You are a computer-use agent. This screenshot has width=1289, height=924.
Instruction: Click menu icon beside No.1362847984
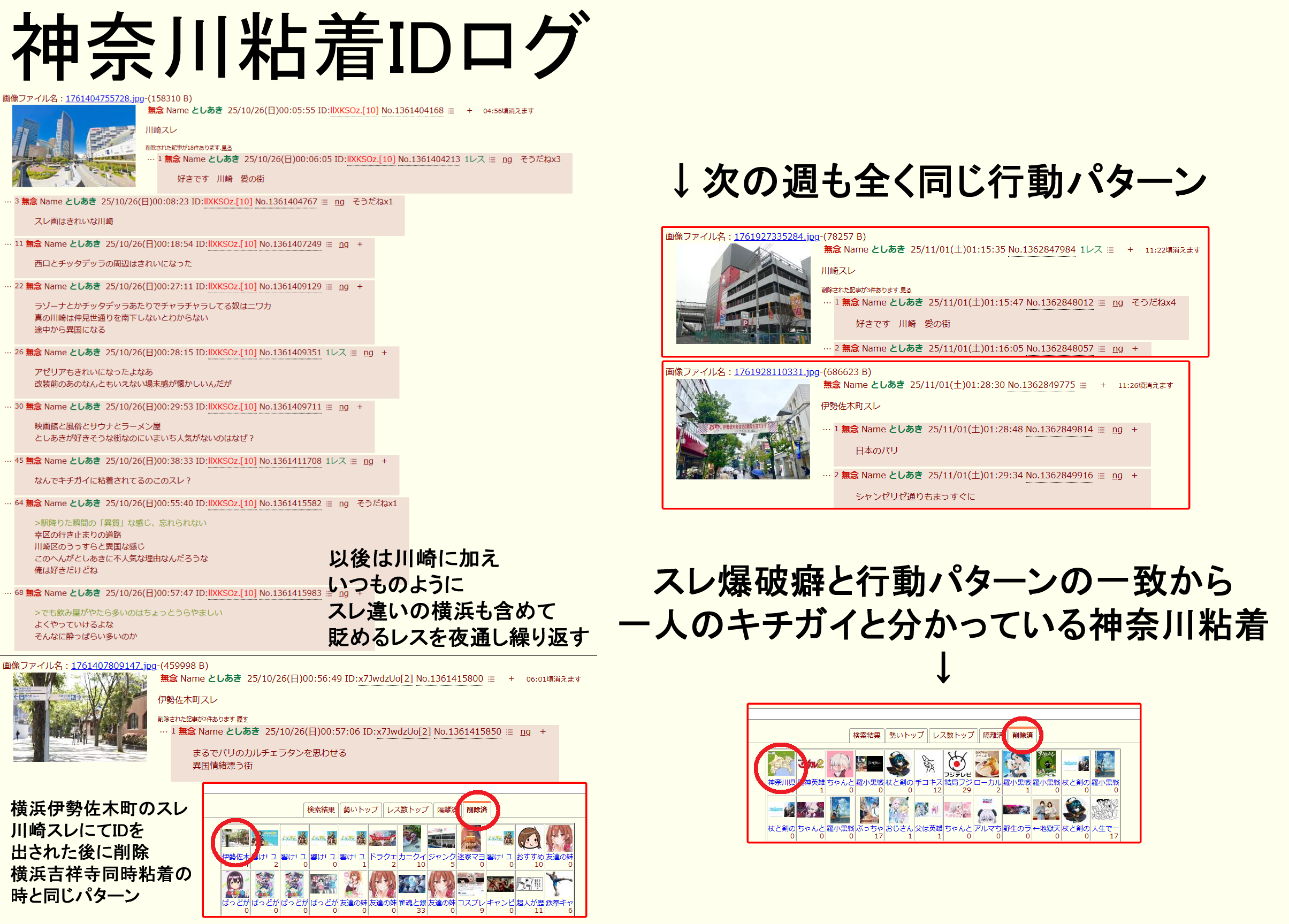[x=1110, y=250]
